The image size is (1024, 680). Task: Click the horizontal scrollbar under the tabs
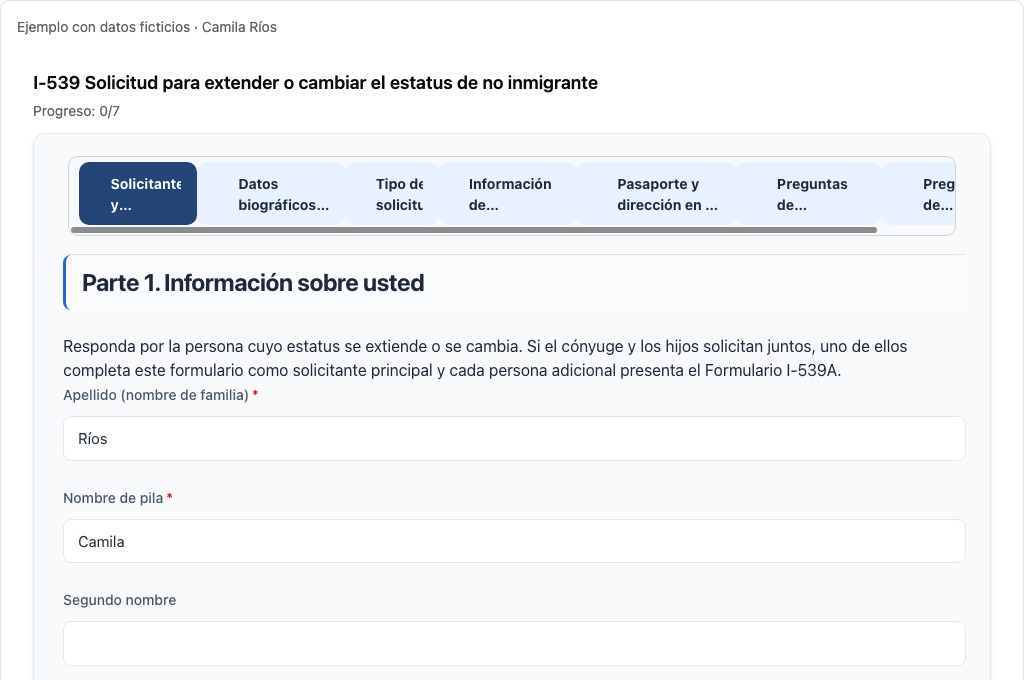click(474, 230)
